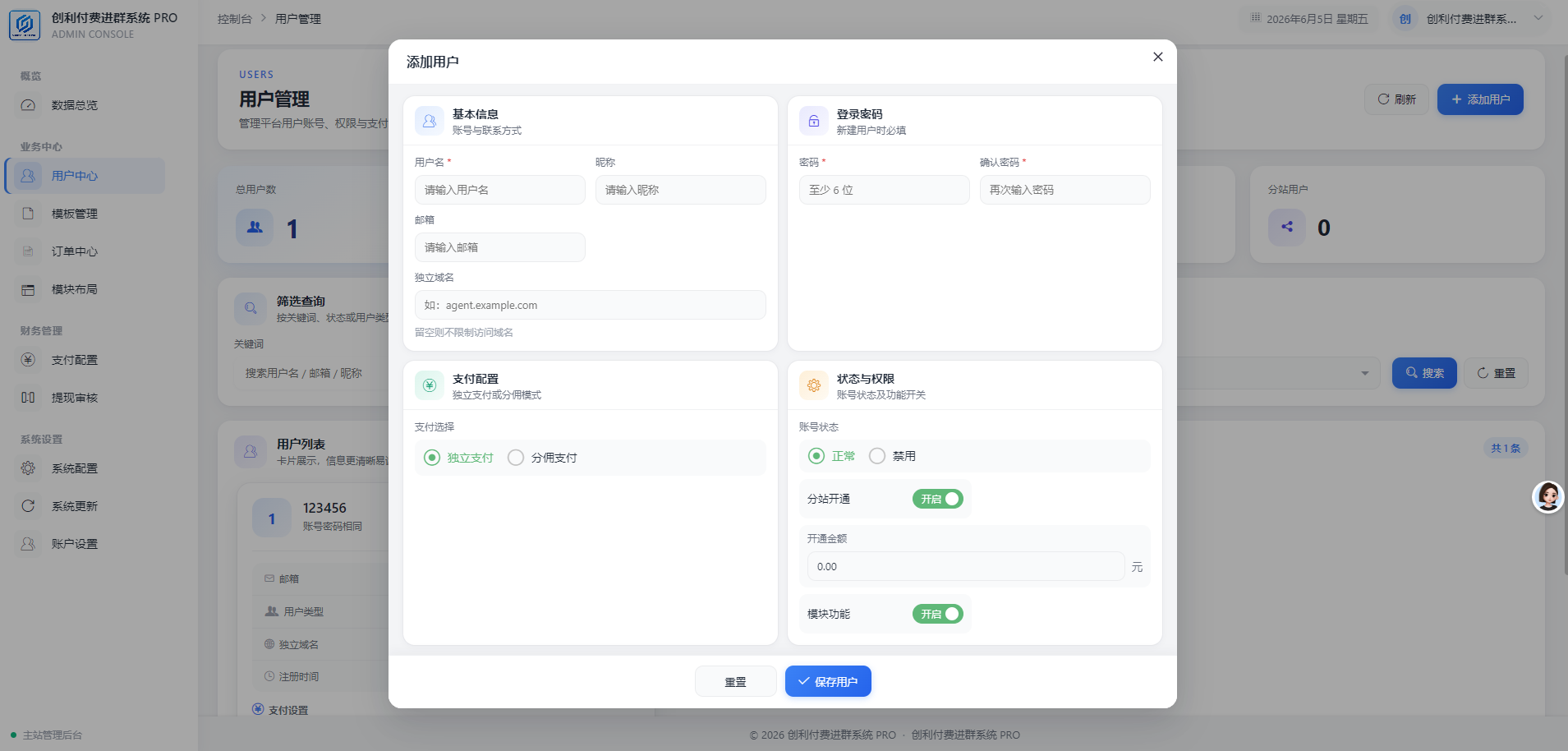Click the 重置 button in dialog footer
Viewport: 1568px width, 751px height.
pyautogui.click(x=735, y=681)
